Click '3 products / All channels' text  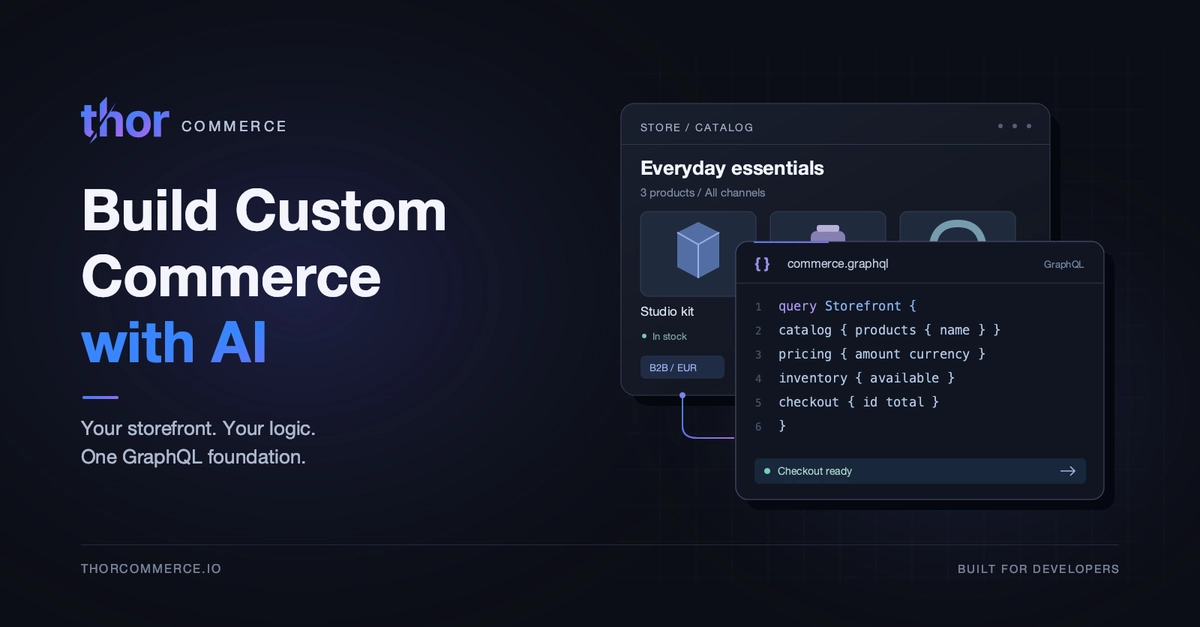pyautogui.click(x=702, y=192)
